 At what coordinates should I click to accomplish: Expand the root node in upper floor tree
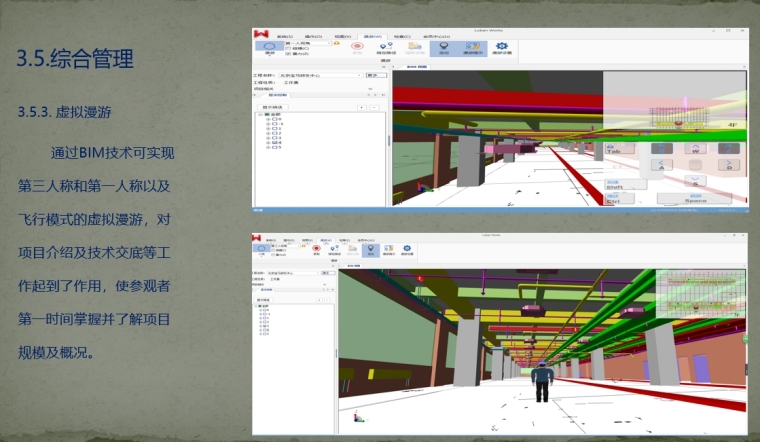(x=260, y=113)
